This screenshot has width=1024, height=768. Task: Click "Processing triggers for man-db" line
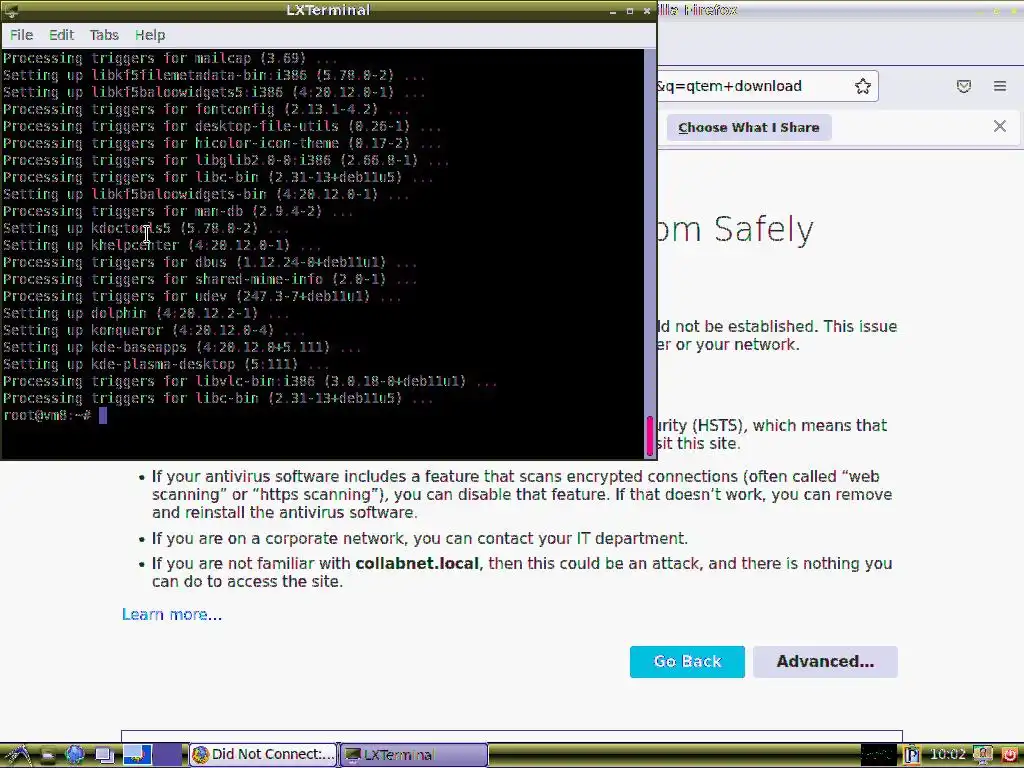[x=177, y=212]
